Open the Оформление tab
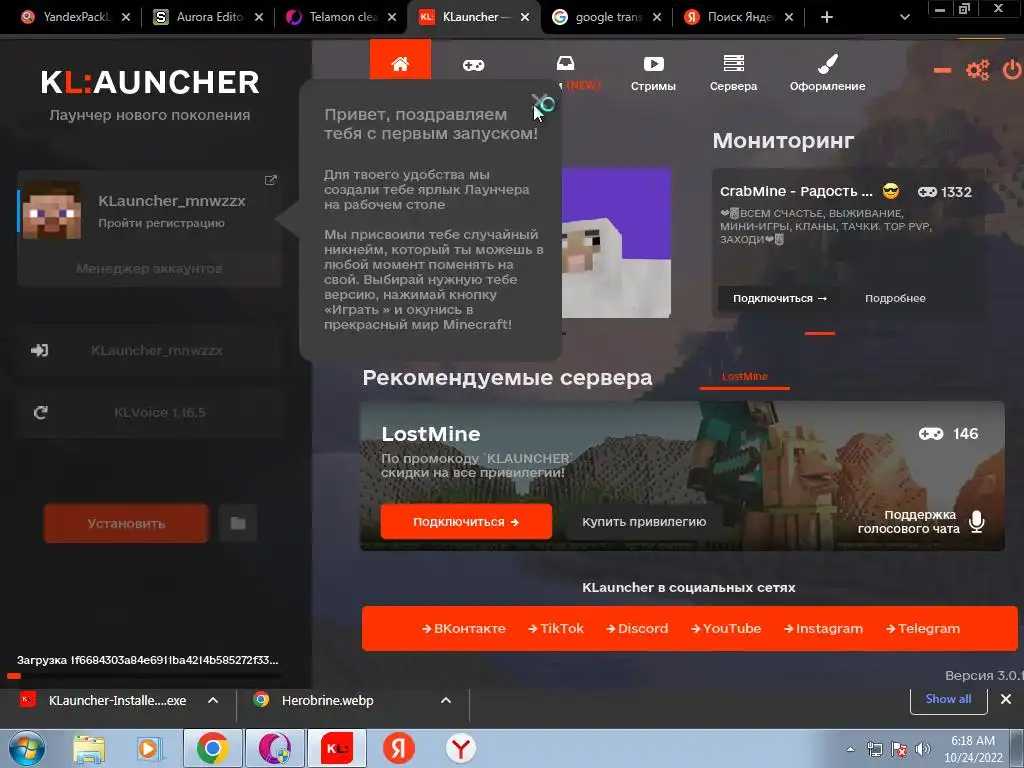 (827, 72)
